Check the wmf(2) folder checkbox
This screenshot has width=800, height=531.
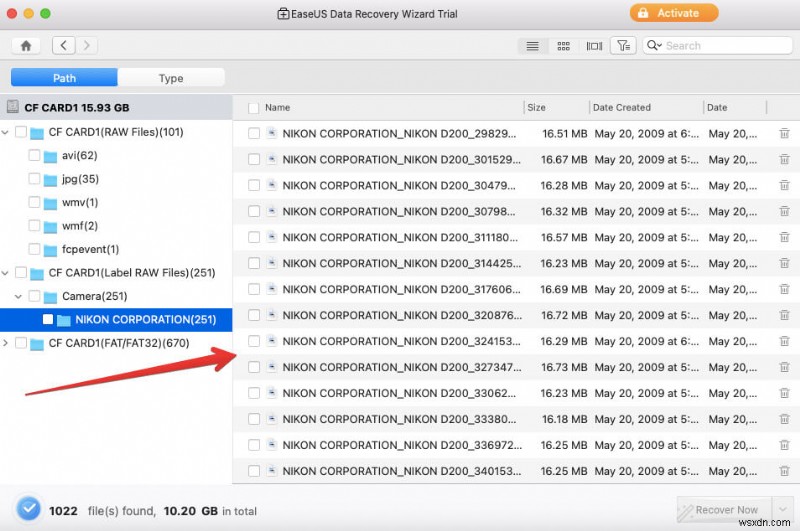(x=34, y=225)
